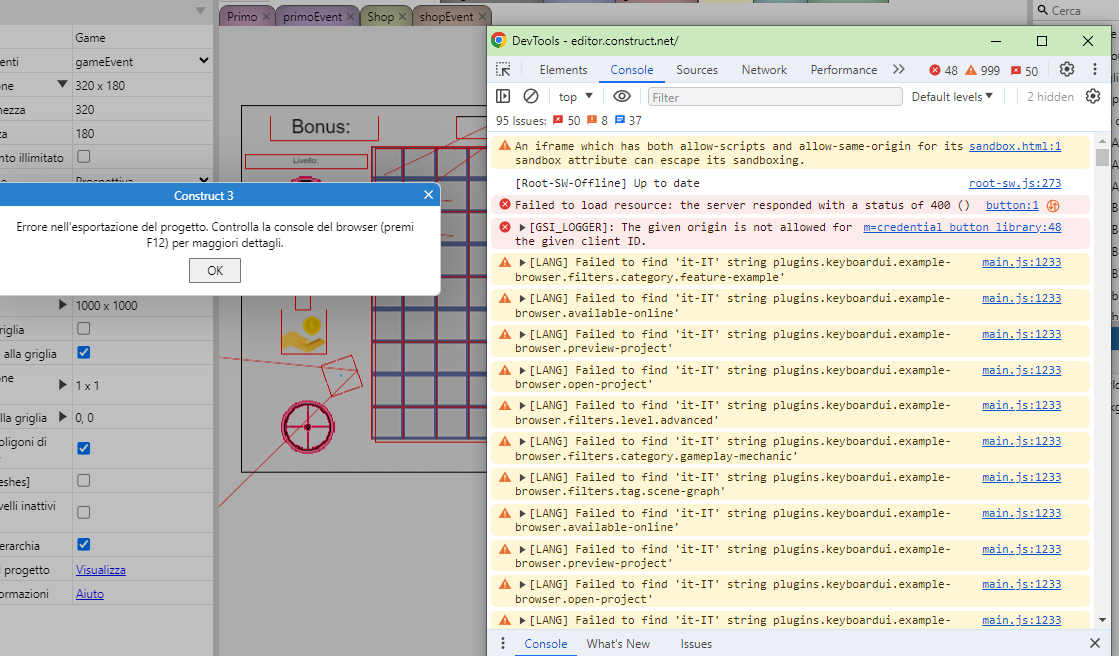Click the blue issues message icon showing 37

click(x=619, y=120)
